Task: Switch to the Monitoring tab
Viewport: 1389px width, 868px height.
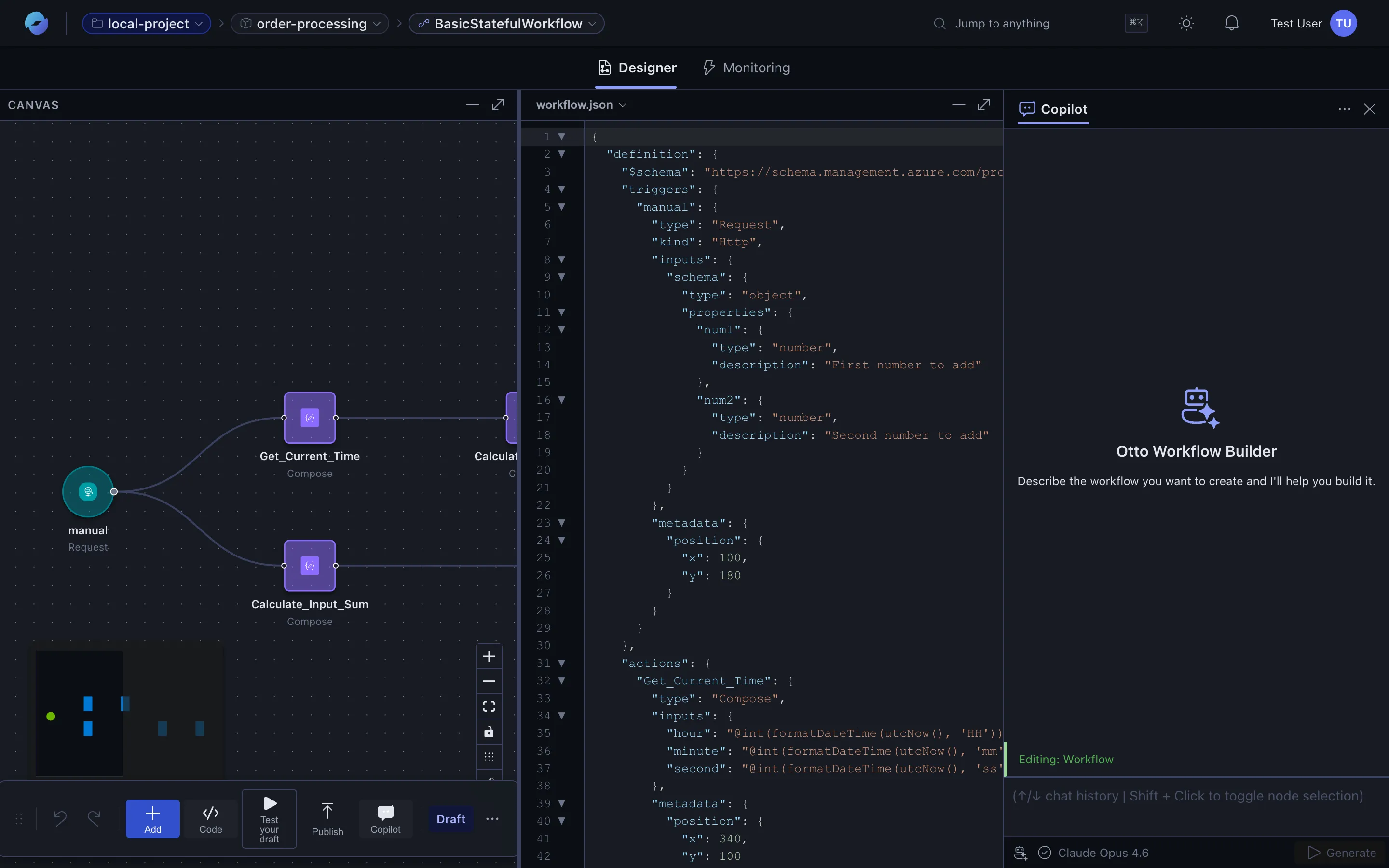Action: pos(747,68)
